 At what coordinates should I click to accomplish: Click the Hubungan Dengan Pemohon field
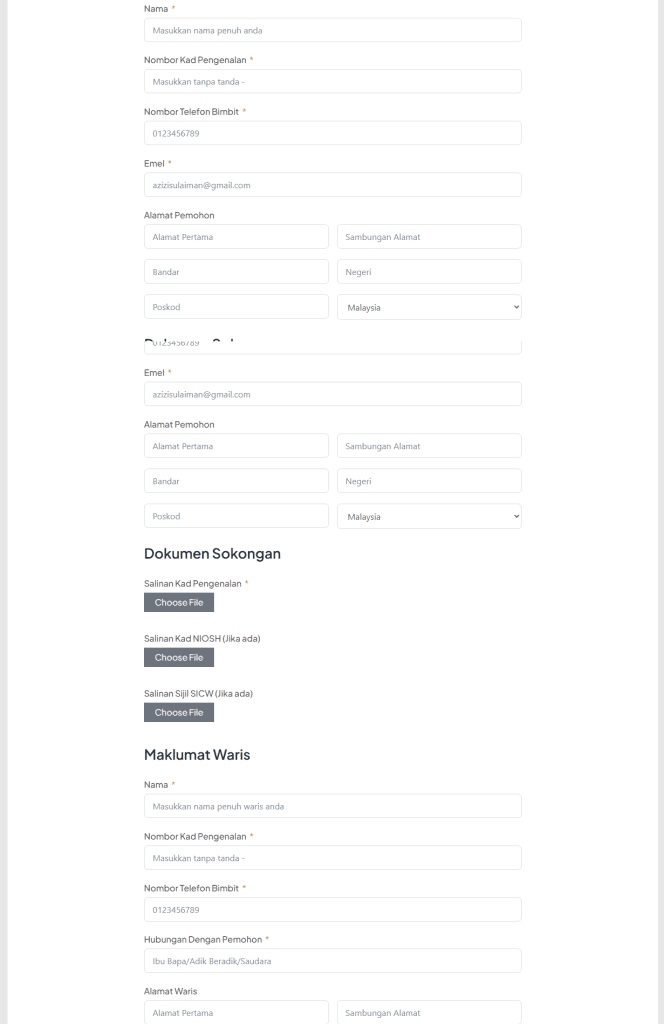point(332,960)
